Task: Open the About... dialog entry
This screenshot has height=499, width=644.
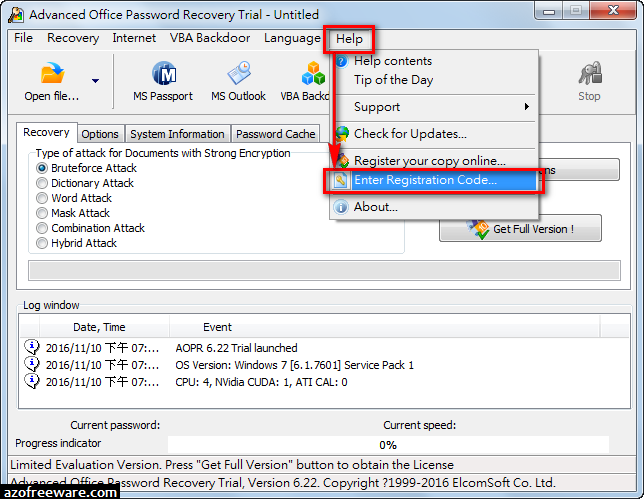Action: coord(433,207)
